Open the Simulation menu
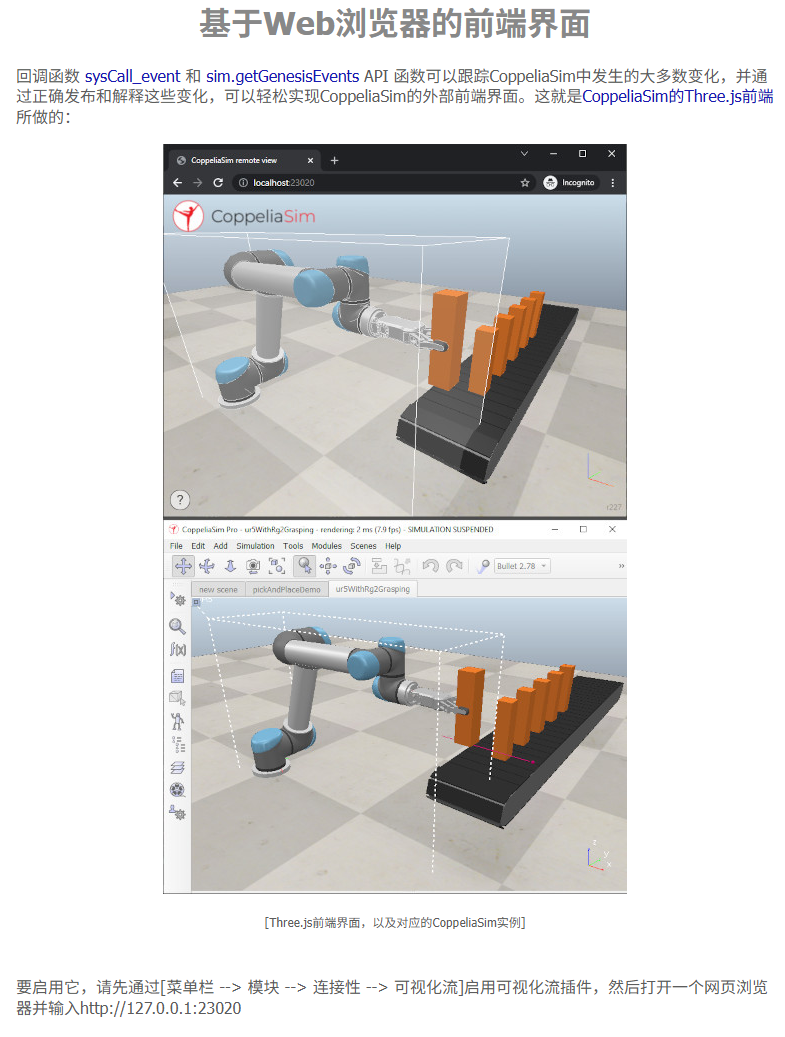This screenshot has height=1037, width=785. 255,546
